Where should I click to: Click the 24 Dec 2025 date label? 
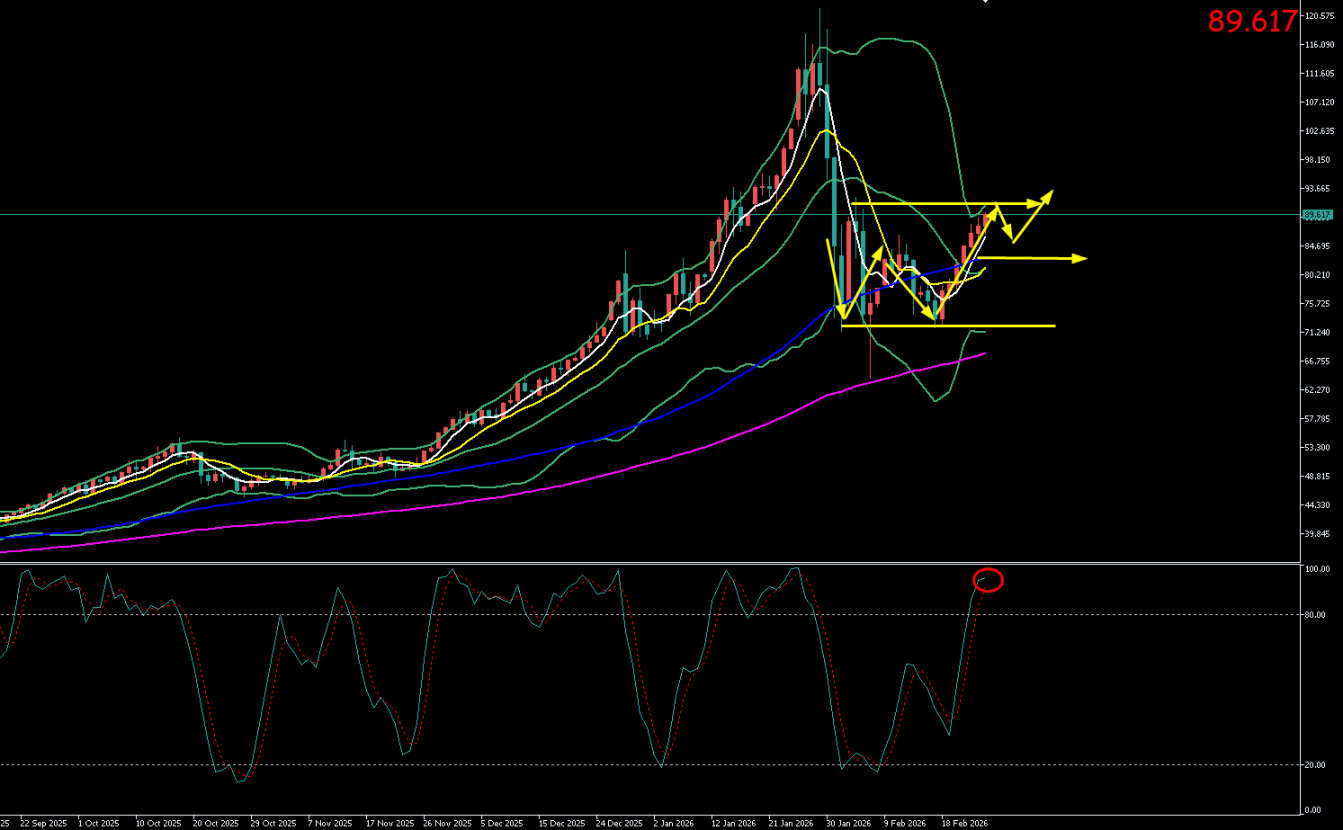pyautogui.click(x=617, y=824)
